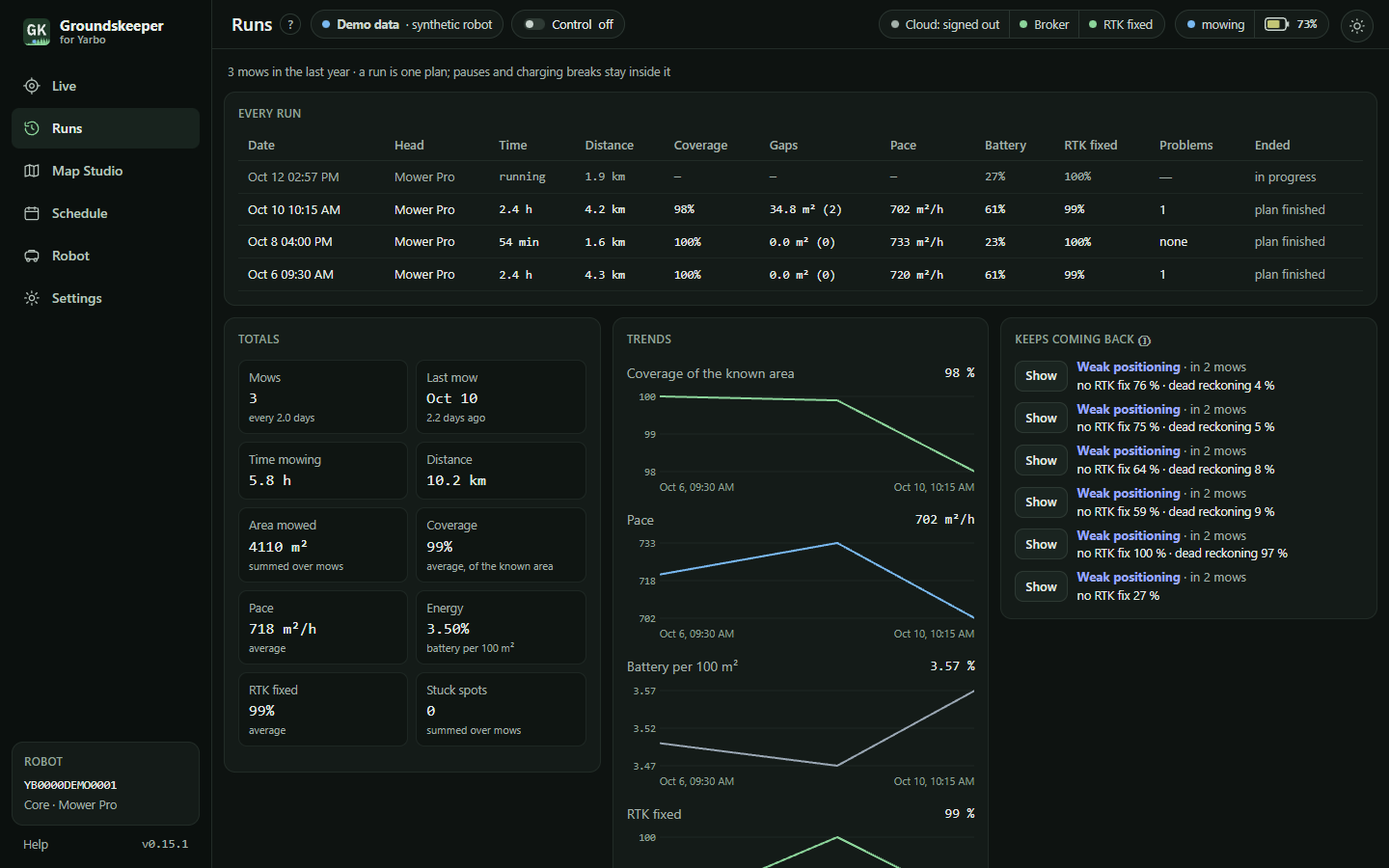Click the Demo data synthetic robot pill
Viewport: 1389px width, 868px height.
tap(407, 25)
